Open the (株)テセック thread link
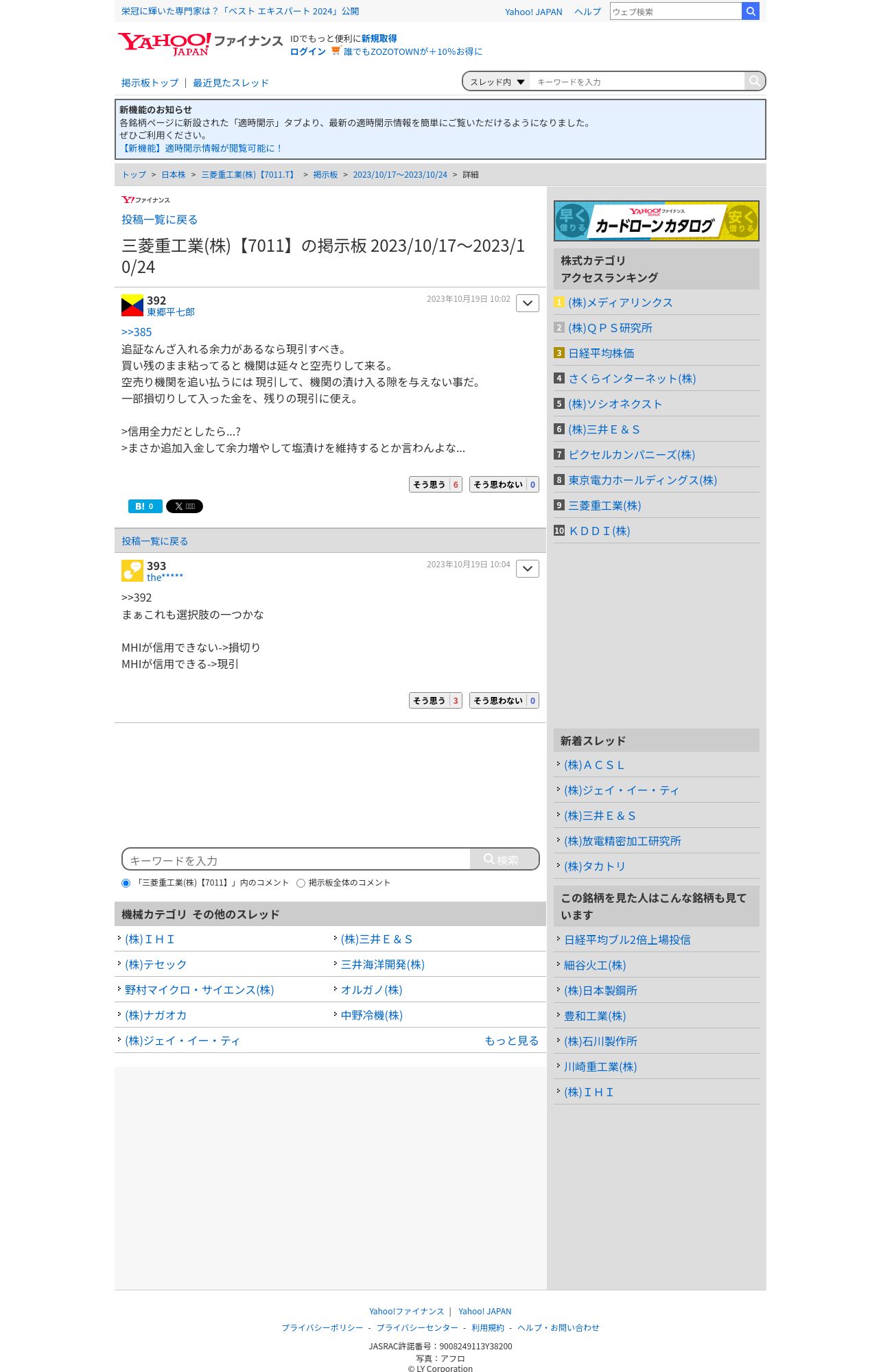 pos(156,965)
